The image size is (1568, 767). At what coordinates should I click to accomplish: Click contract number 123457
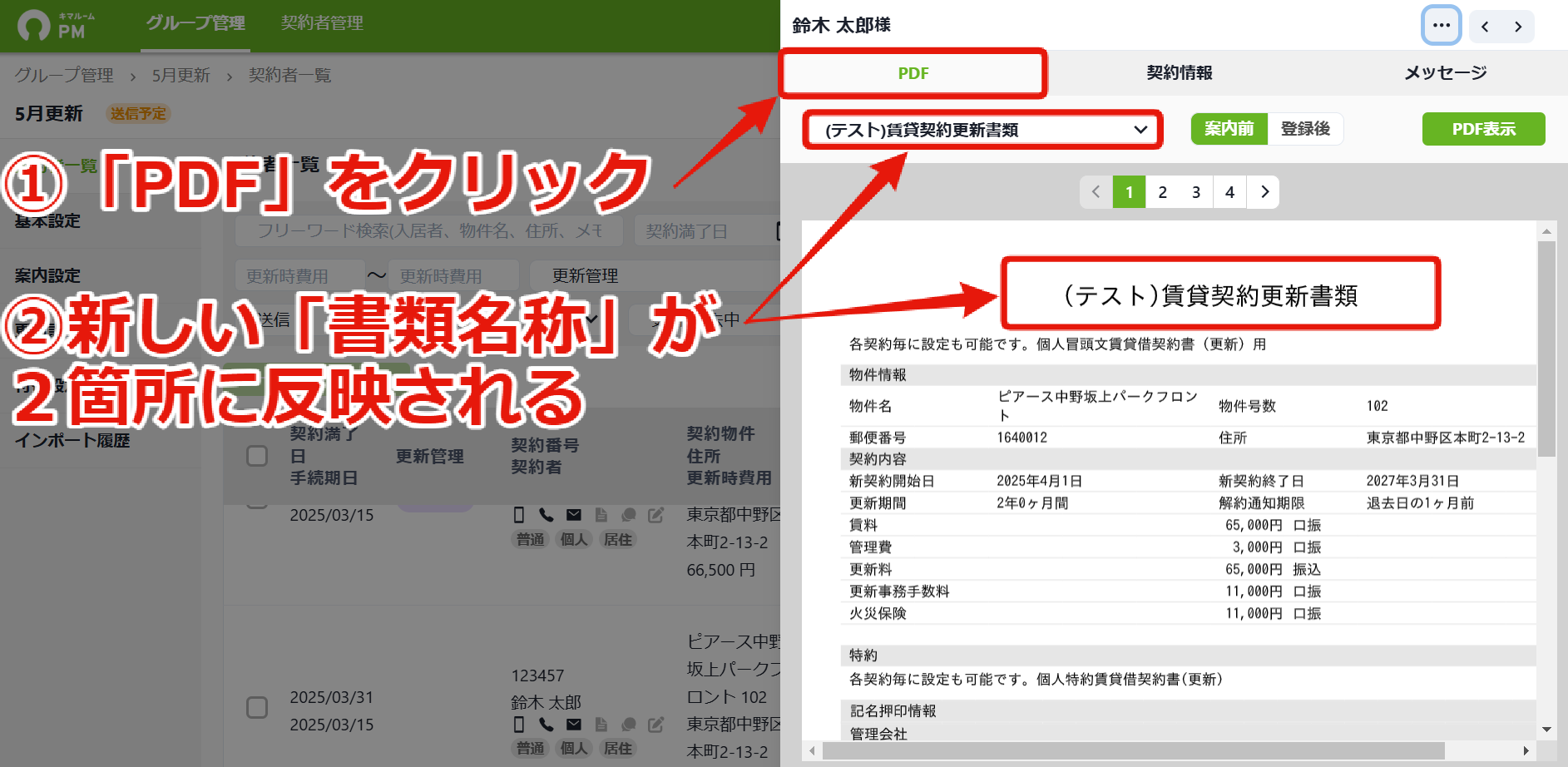(x=537, y=675)
